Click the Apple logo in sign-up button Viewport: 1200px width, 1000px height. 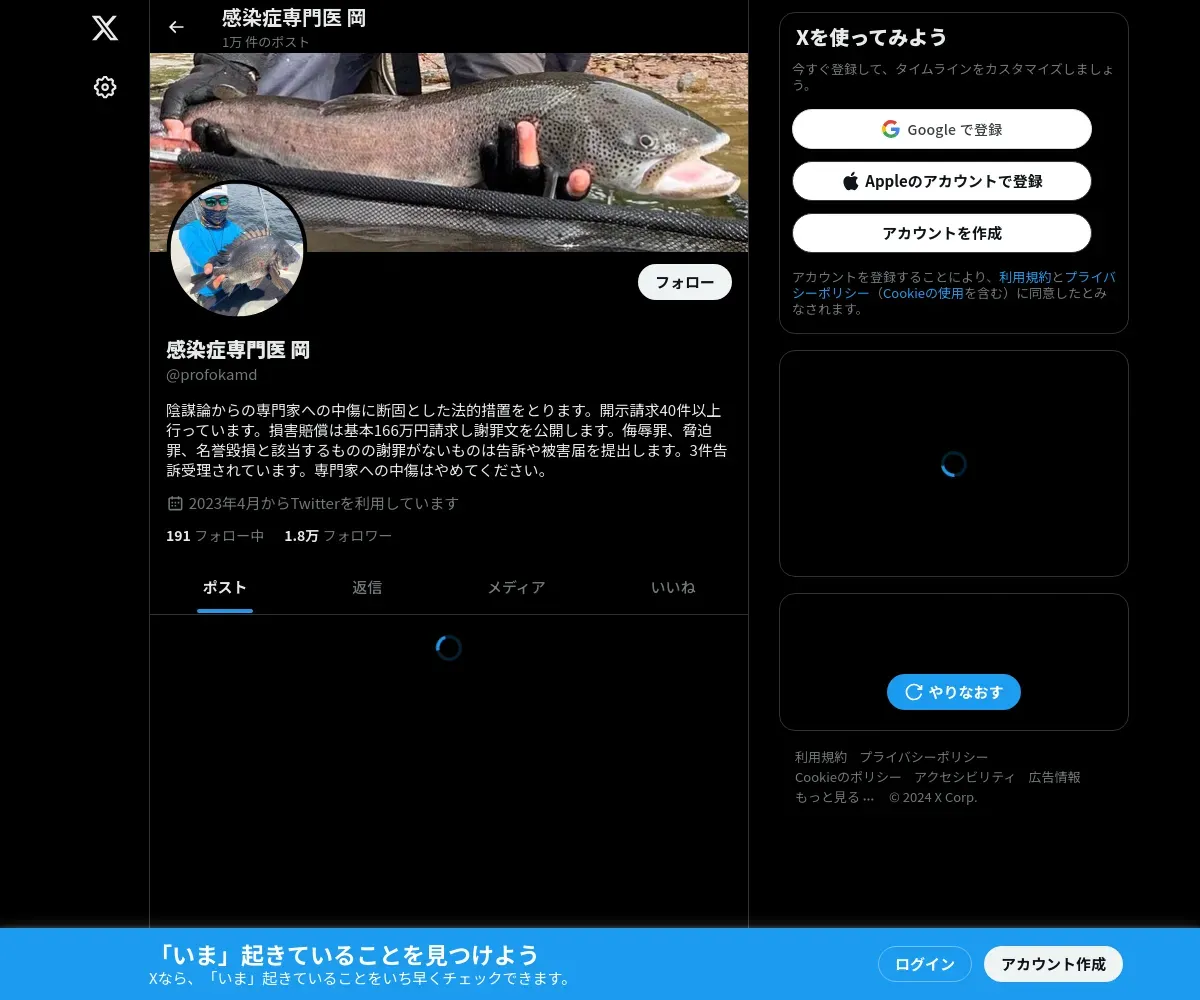coord(851,181)
